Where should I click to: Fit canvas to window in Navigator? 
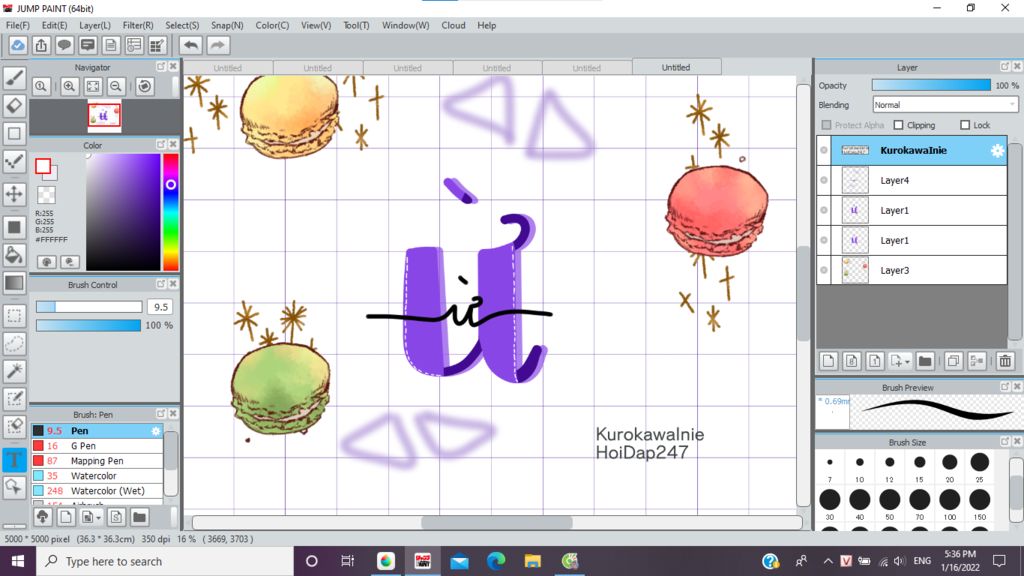(x=93, y=86)
